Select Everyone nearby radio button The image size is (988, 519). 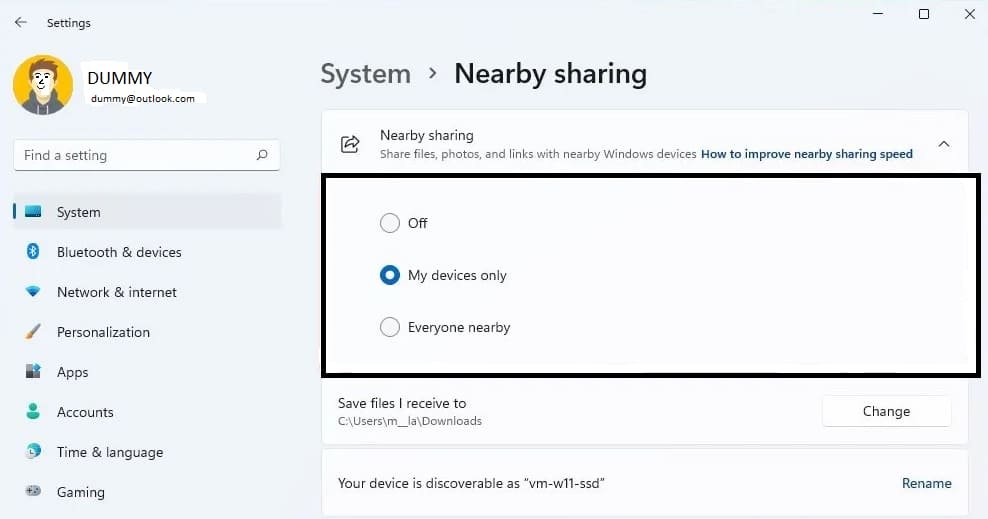[390, 327]
